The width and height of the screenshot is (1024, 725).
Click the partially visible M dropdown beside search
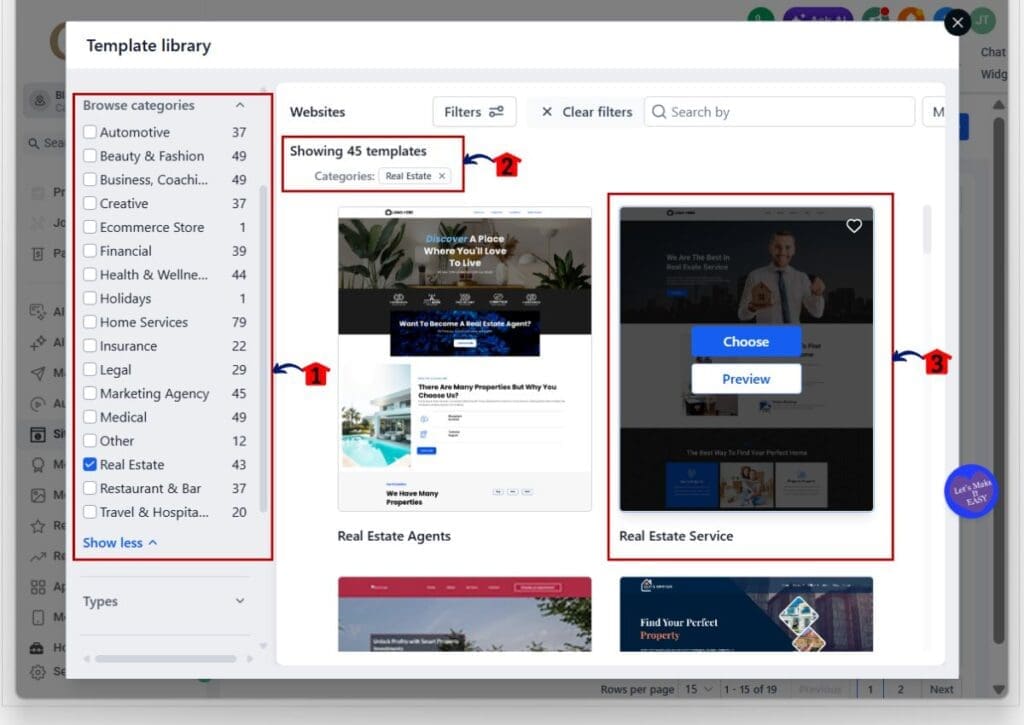click(934, 112)
